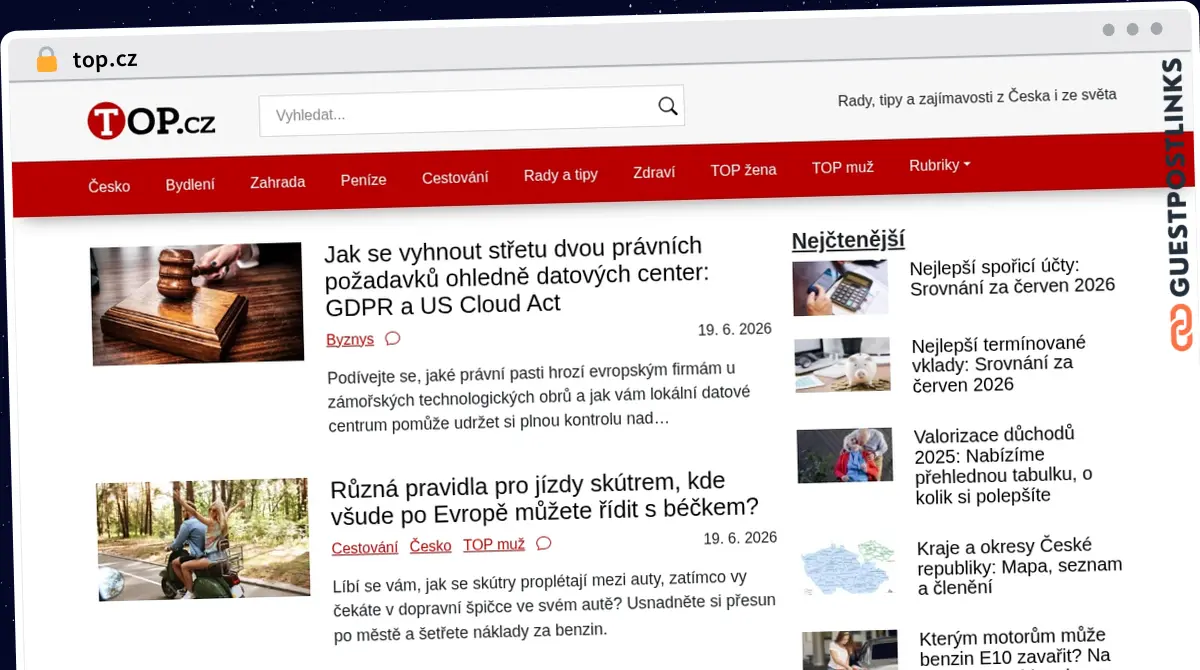This screenshot has width=1200, height=670.
Task: Open Nejlepší spořicí účty article link
Action: tap(1012, 277)
